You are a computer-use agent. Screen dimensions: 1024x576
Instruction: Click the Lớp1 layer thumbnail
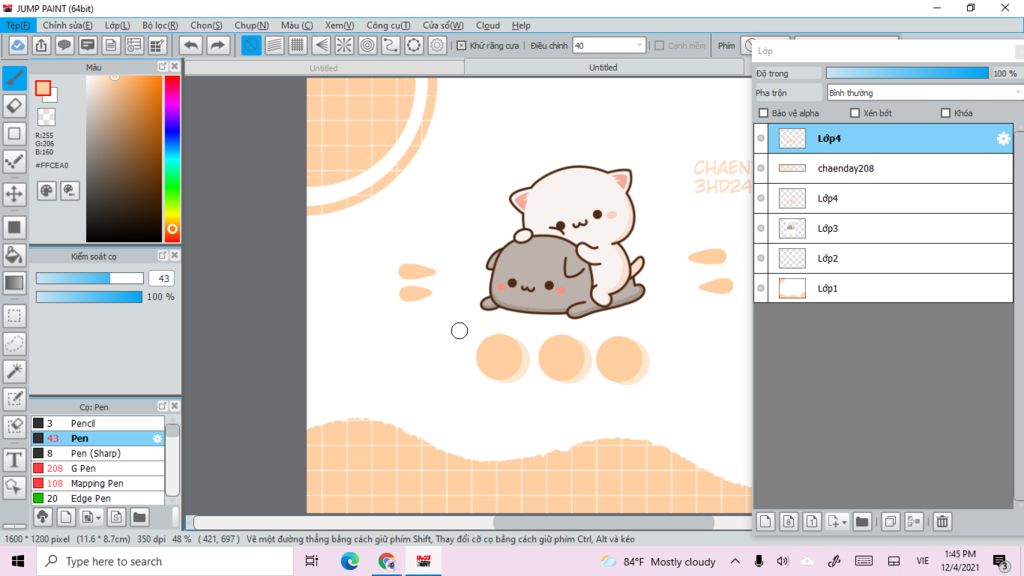tap(792, 289)
